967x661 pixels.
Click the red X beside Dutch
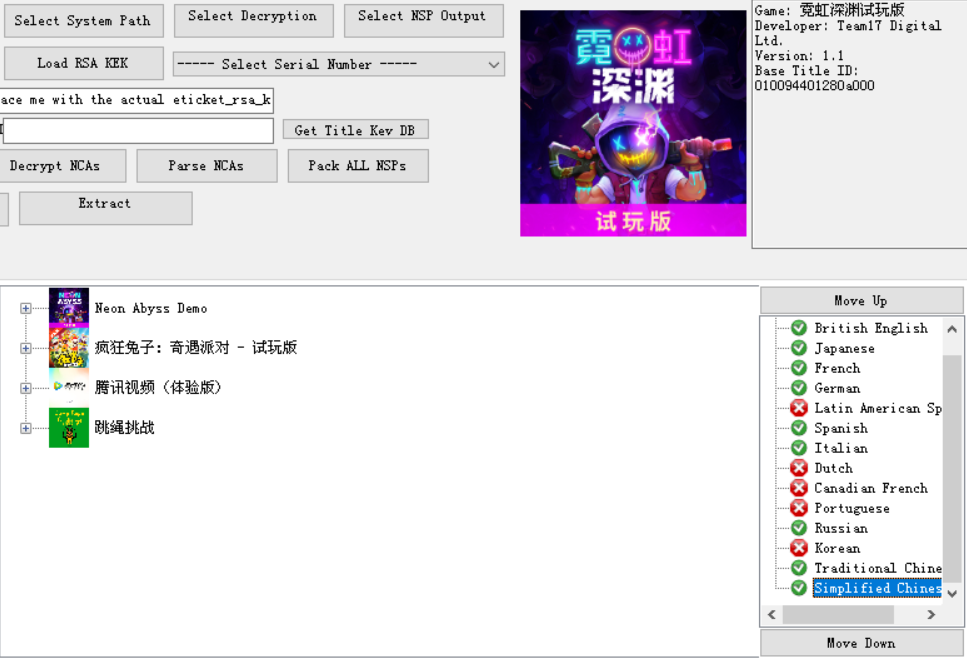pos(799,468)
